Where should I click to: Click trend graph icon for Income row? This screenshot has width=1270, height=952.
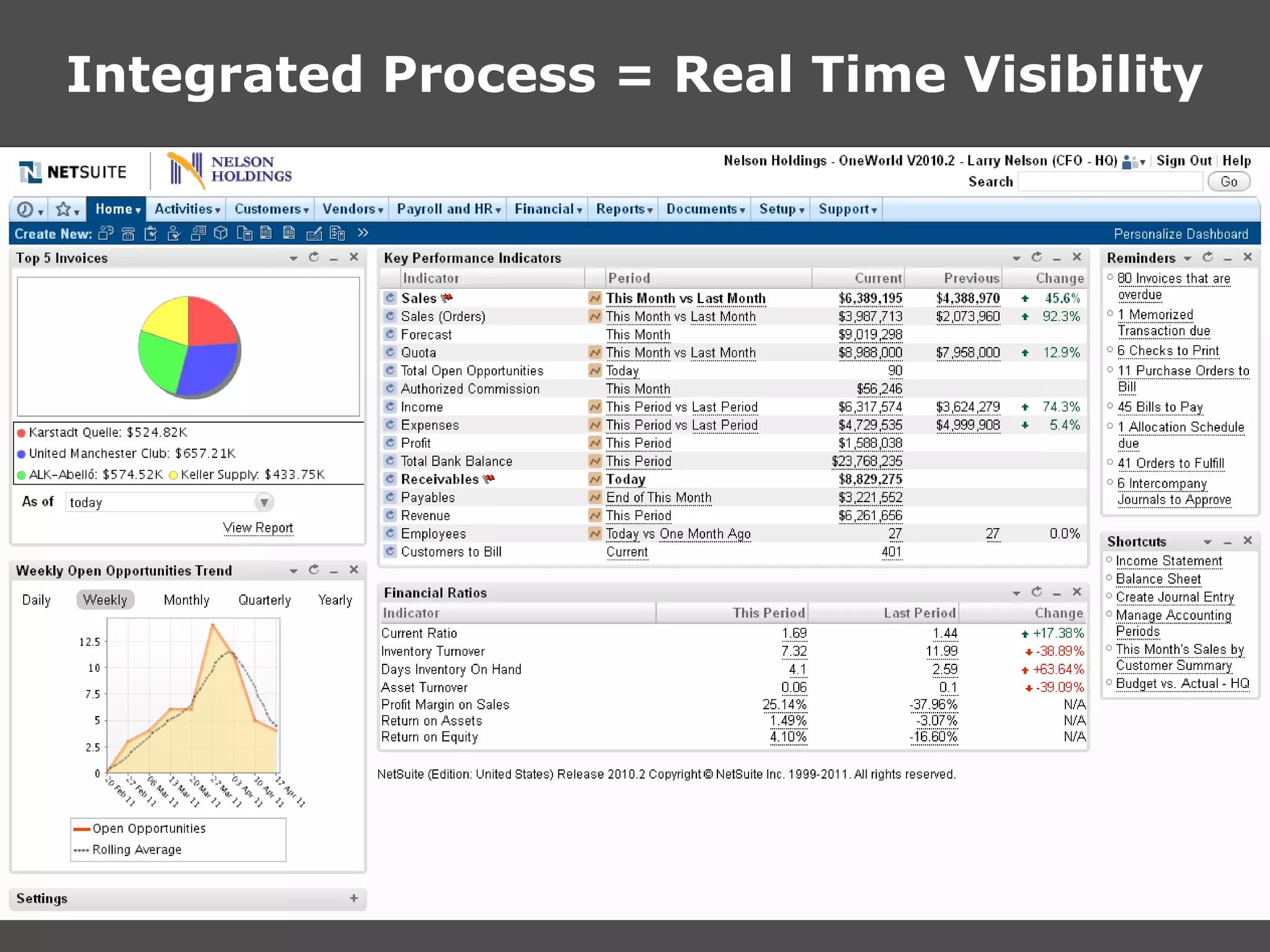[x=595, y=407]
